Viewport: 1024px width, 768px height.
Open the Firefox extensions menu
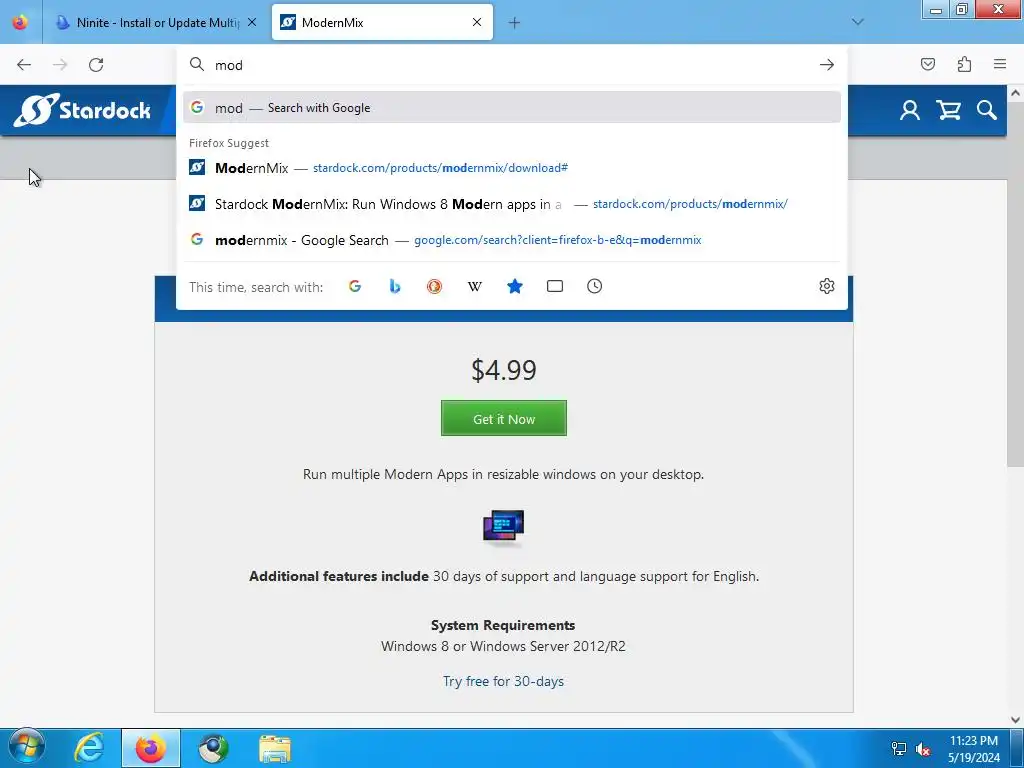pos(964,64)
